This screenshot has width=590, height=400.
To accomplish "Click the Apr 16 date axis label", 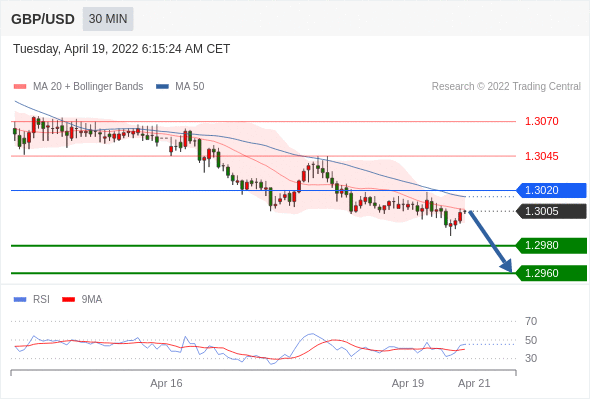I will tap(166, 383).
